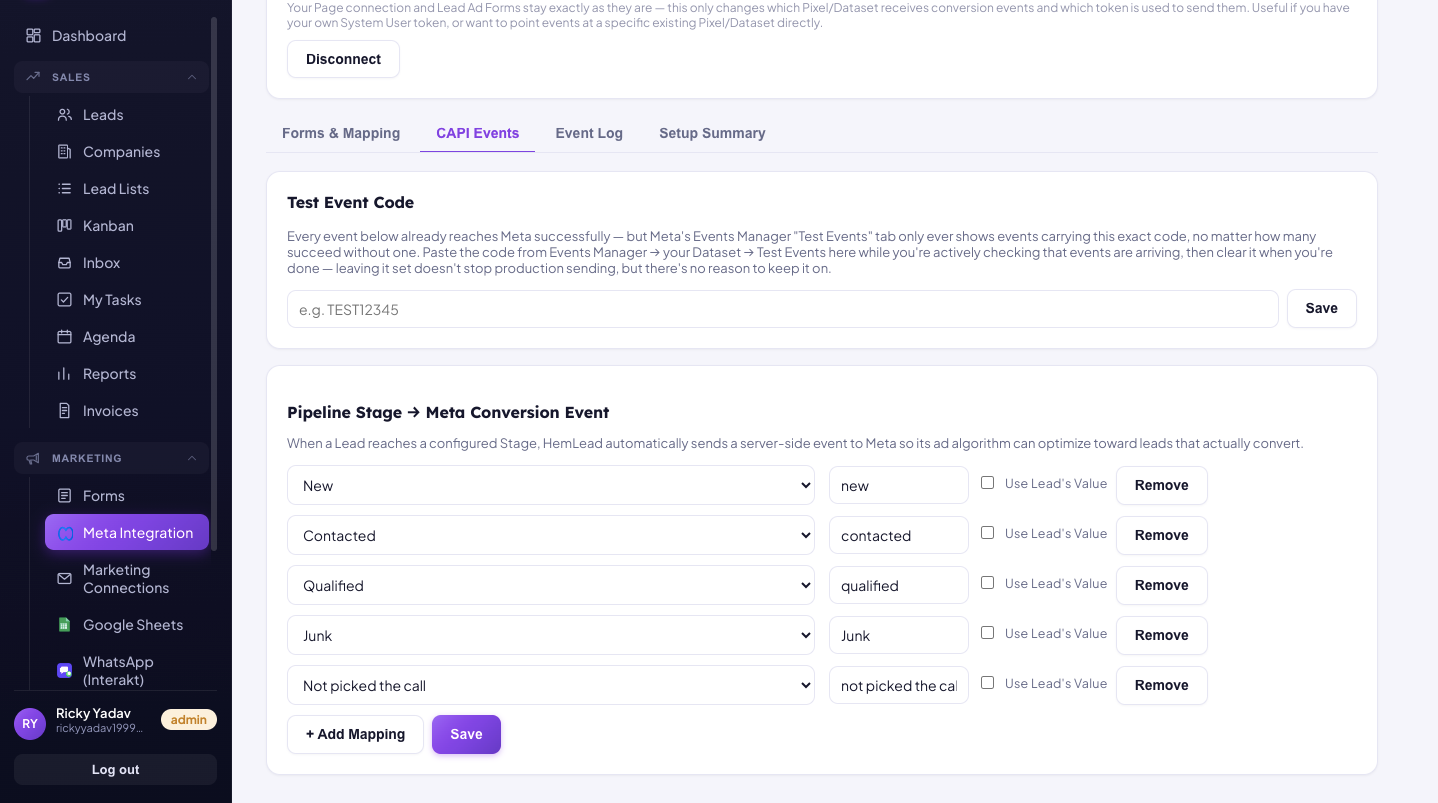This screenshot has height=803, width=1438.
Task: Click the Sales trend arrow icon
Action: pos(33,77)
